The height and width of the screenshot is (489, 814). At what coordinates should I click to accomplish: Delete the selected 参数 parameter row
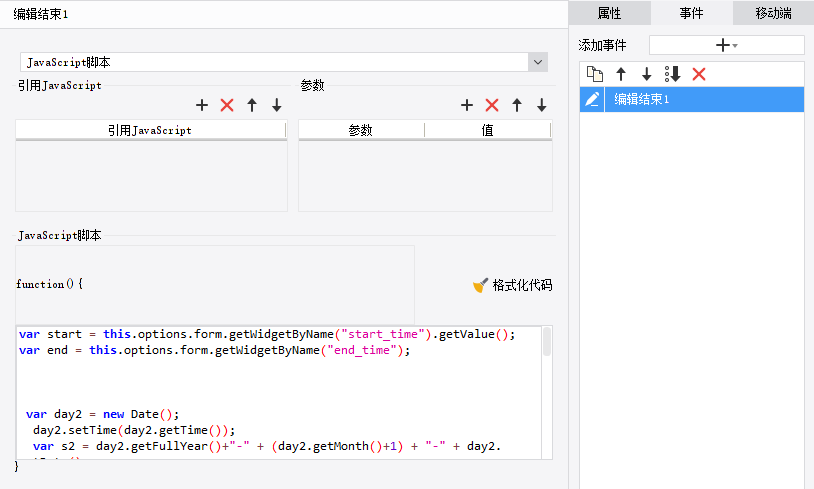pyautogui.click(x=492, y=105)
